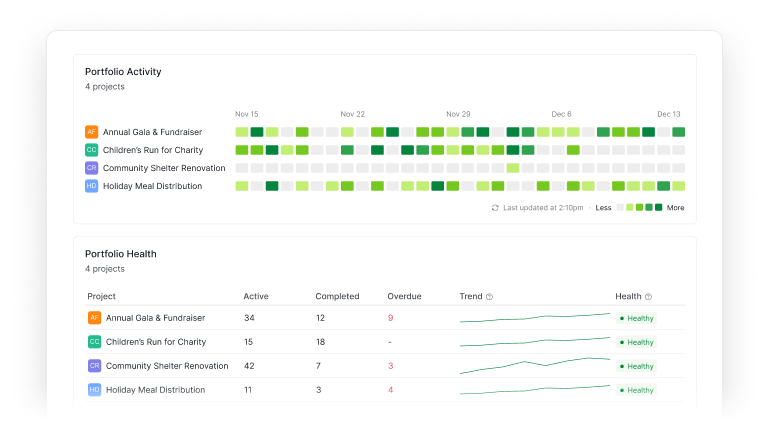Open Children's Run for Charity in activity list

coord(153,150)
